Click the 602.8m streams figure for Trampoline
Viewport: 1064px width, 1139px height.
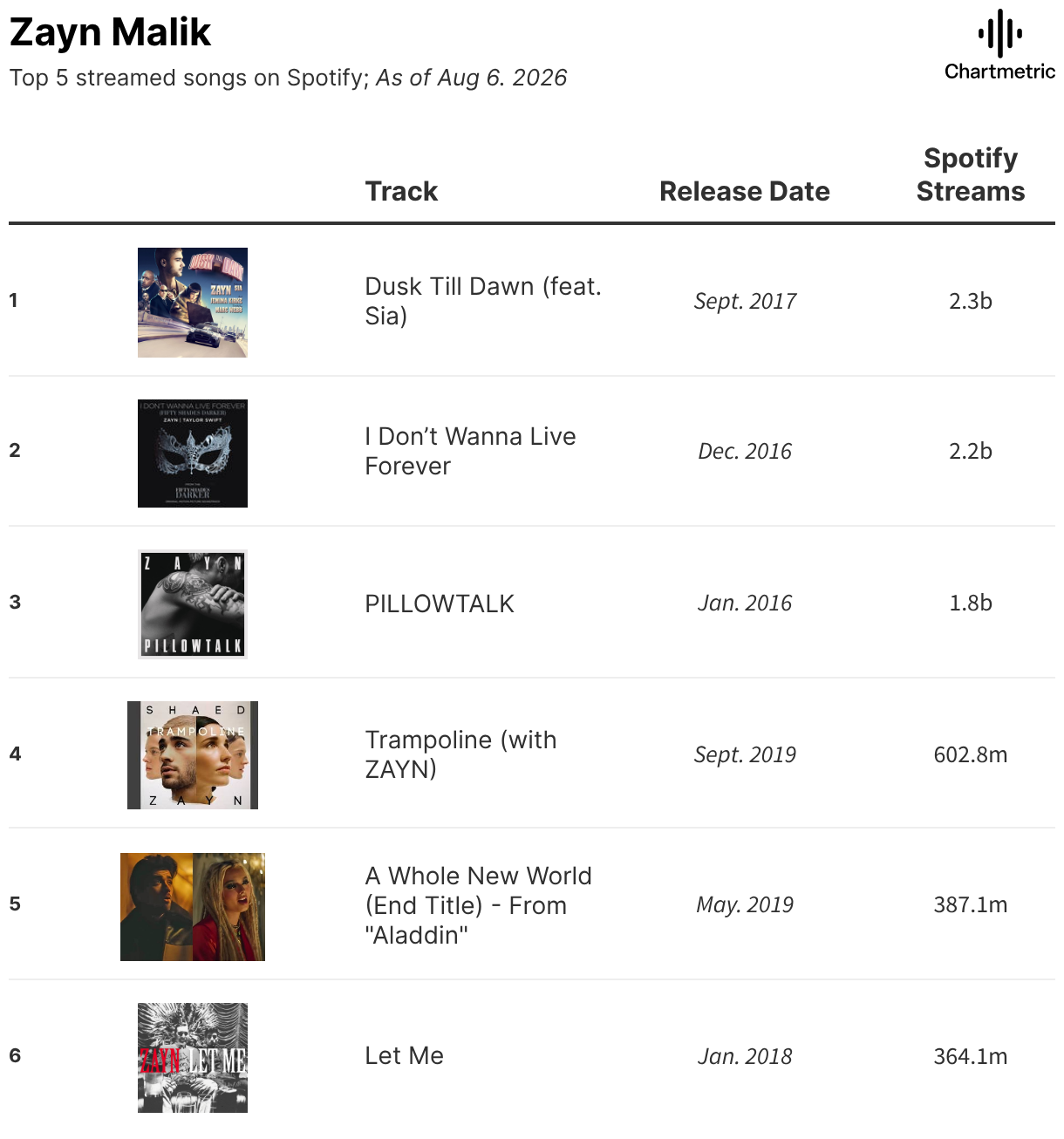(971, 754)
